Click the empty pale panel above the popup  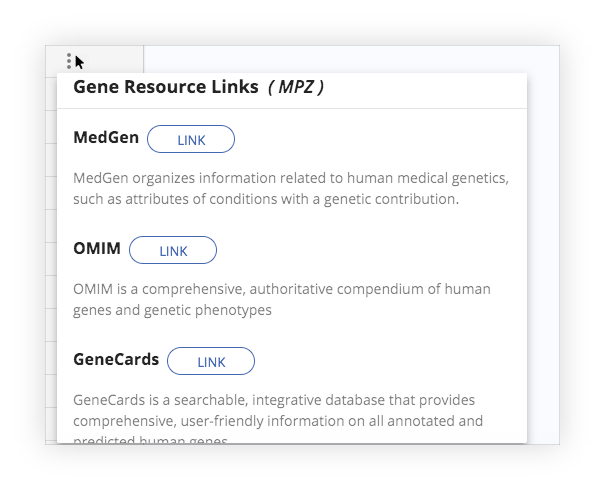coord(351,59)
